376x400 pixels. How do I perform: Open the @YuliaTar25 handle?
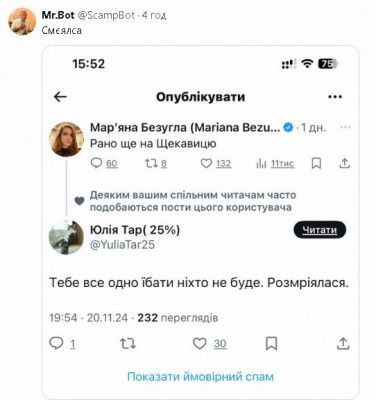[122, 245]
